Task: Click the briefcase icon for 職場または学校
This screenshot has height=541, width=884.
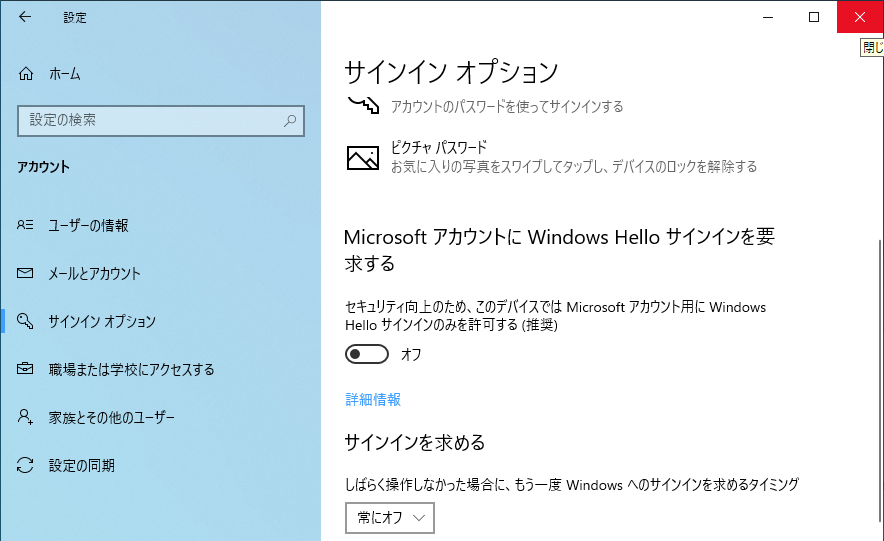Action: (x=25, y=369)
